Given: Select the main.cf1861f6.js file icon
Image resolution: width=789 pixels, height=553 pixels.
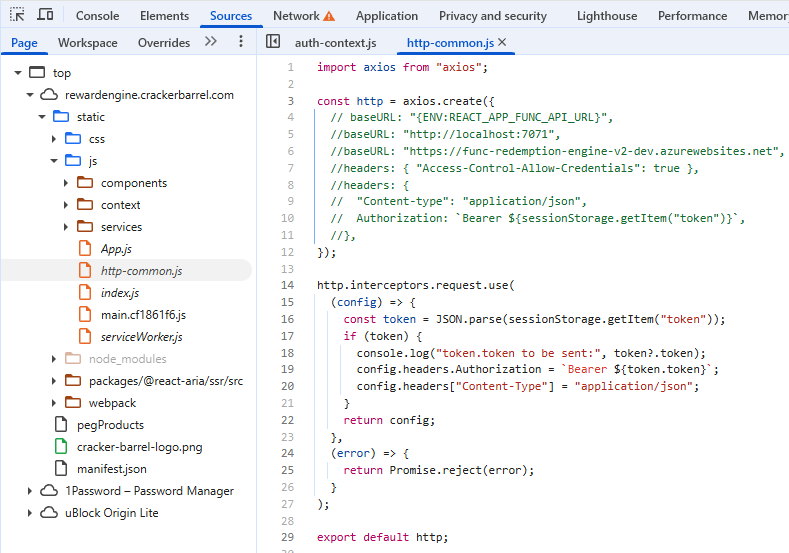Looking at the screenshot, I should [85, 315].
